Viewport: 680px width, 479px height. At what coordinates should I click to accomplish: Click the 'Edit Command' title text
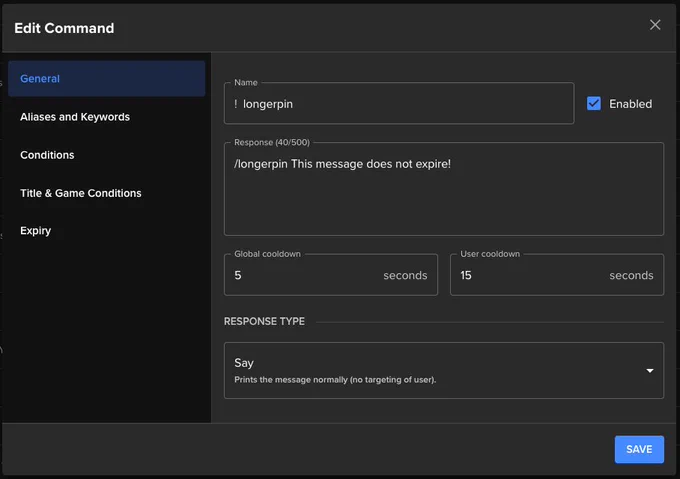pos(64,28)
